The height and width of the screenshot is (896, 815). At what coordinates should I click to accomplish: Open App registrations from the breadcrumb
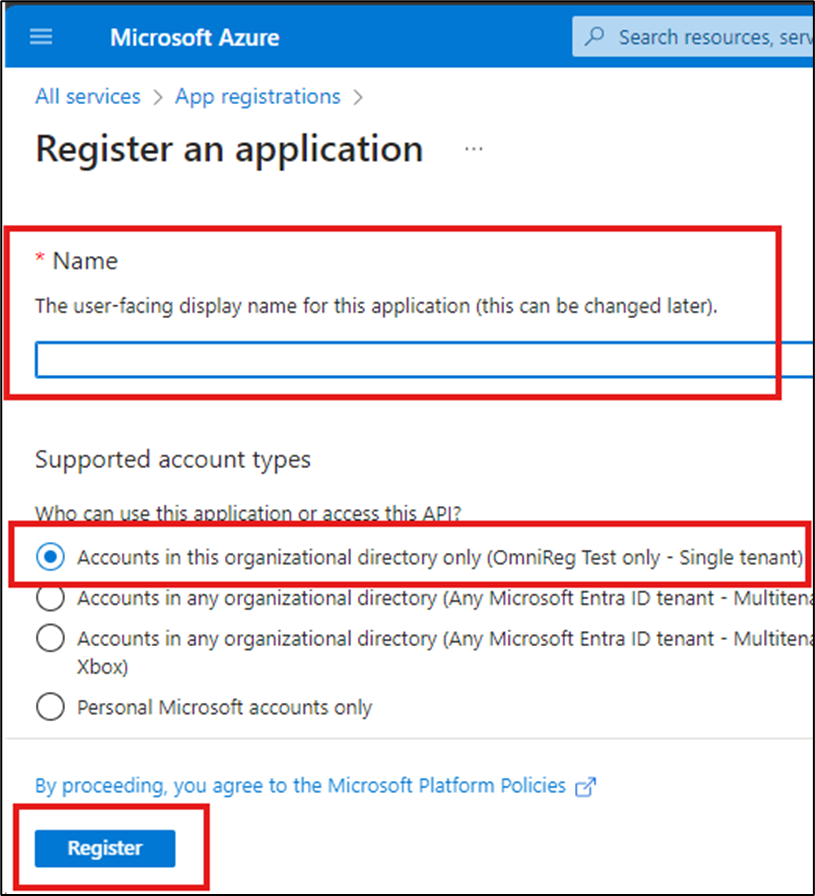click(257, 96)
